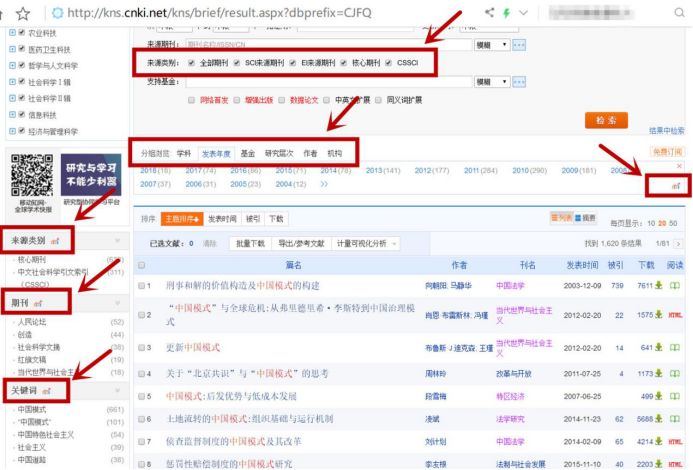Collapse 来源类别 sidebar section arrow
The height and width of the screenshot is (470, 693).
tap(118, 241)
